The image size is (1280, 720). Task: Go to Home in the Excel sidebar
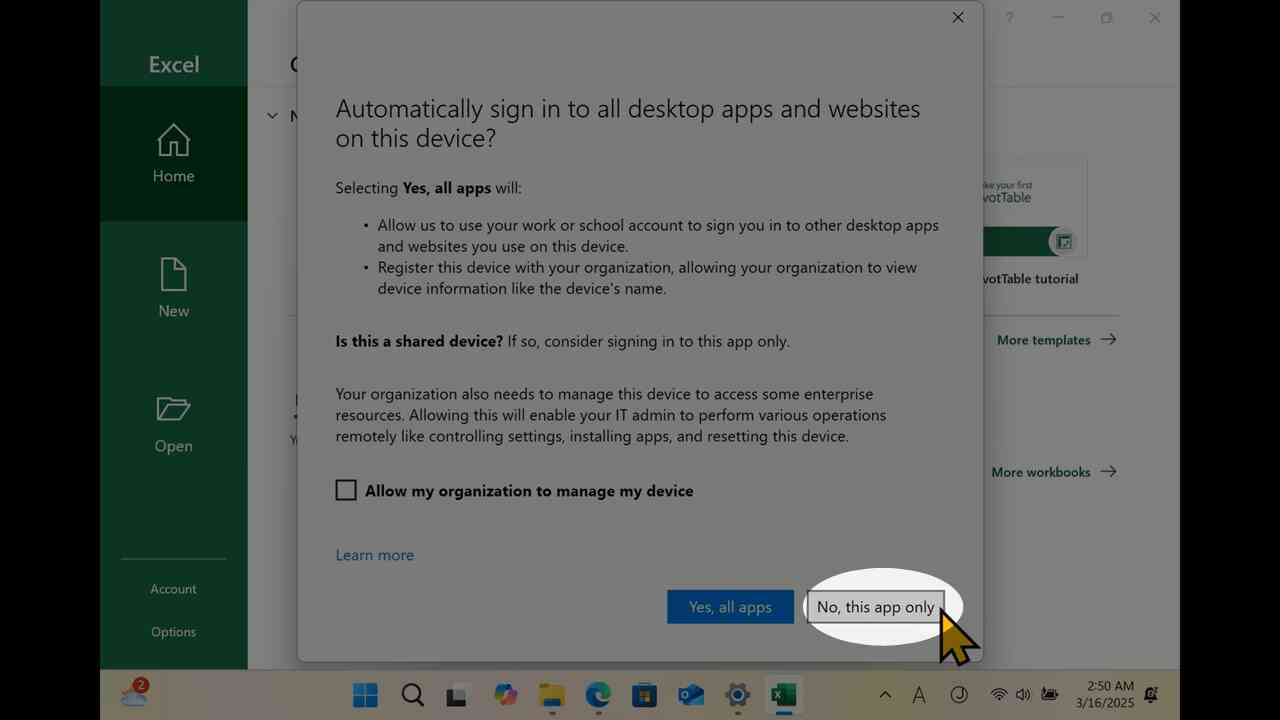click(x=173, y=154)
